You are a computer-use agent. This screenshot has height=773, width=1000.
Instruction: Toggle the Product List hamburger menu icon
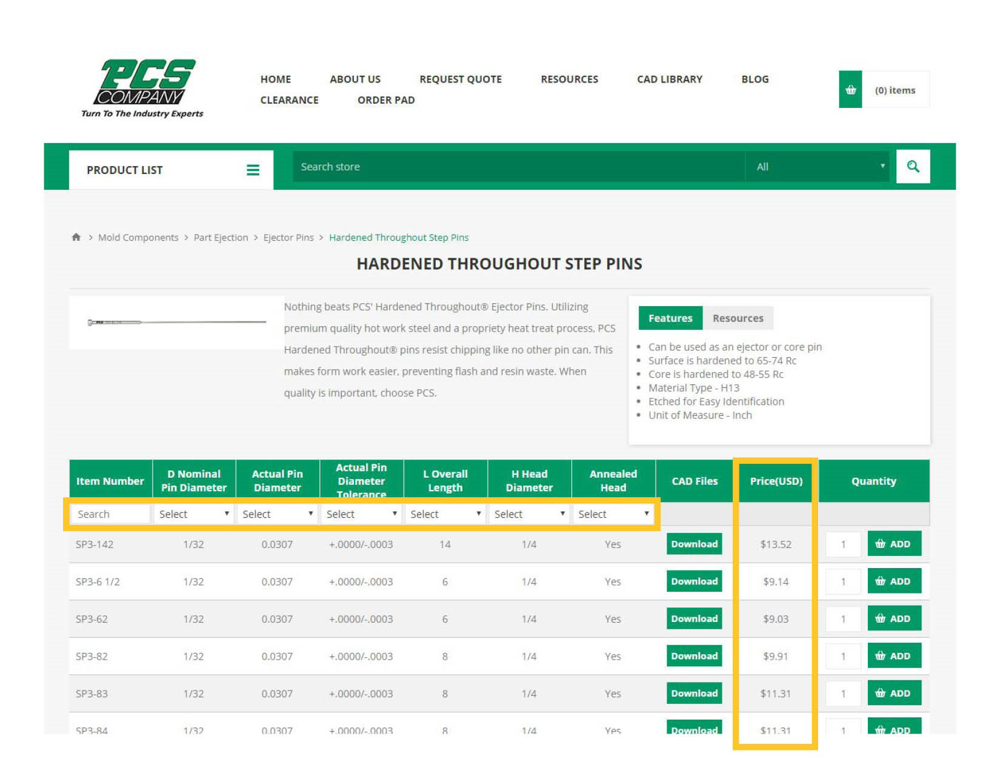253,170
